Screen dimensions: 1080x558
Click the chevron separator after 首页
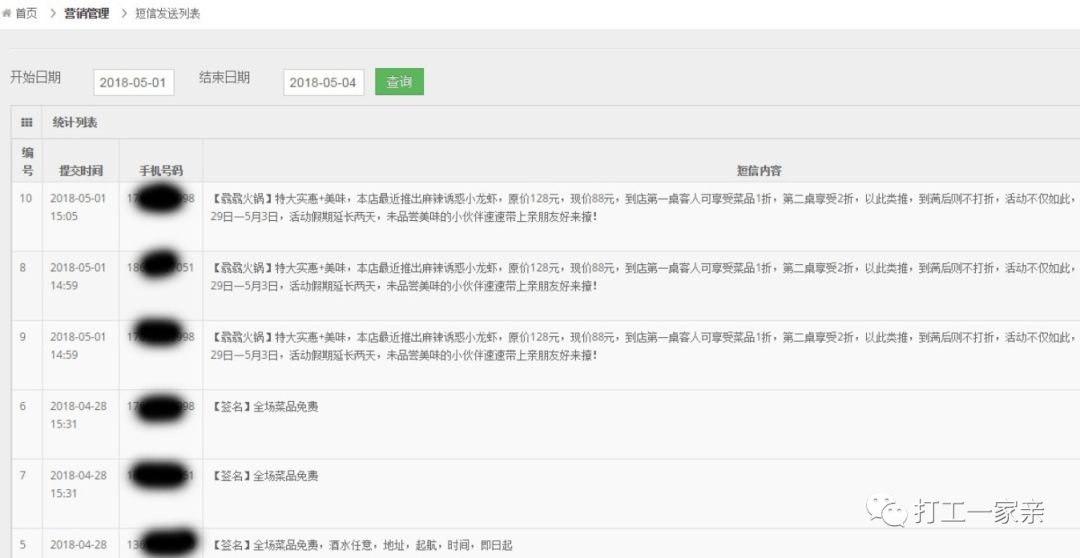tap(52, 13)
